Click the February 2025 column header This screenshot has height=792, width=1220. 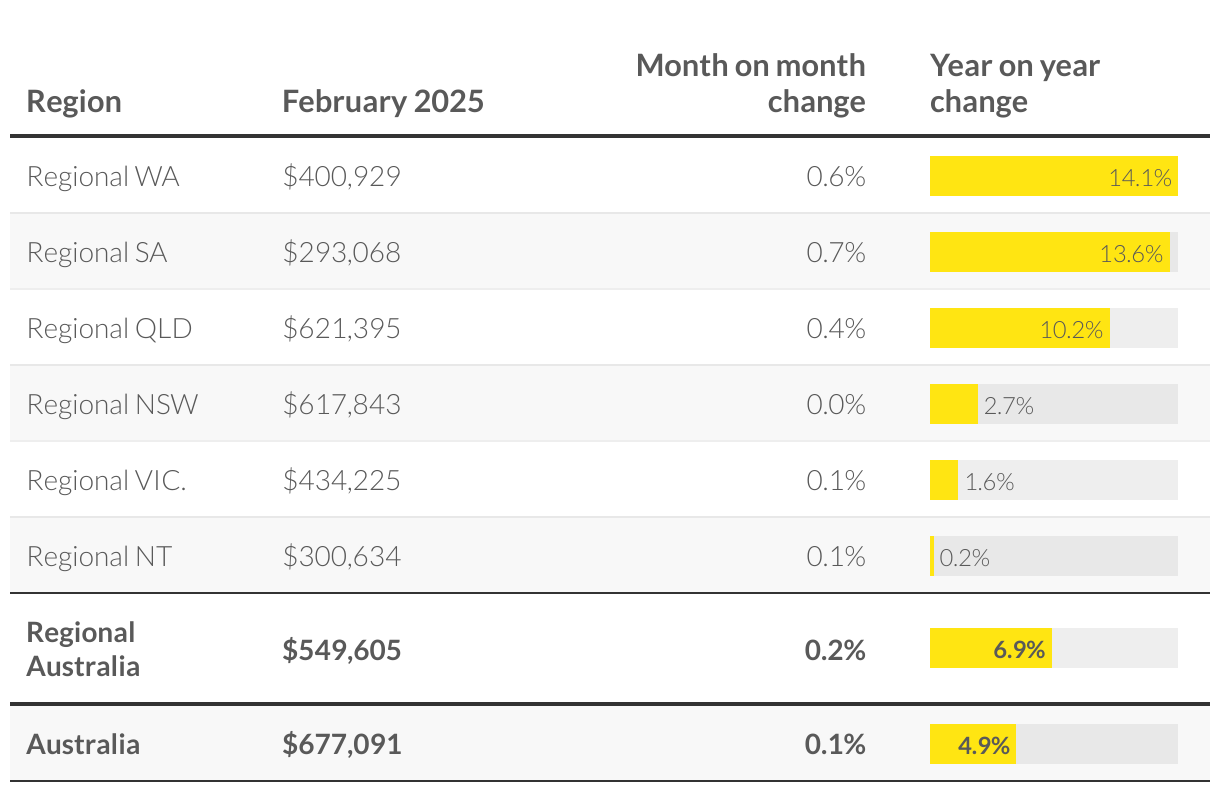[x=383, y=102]
